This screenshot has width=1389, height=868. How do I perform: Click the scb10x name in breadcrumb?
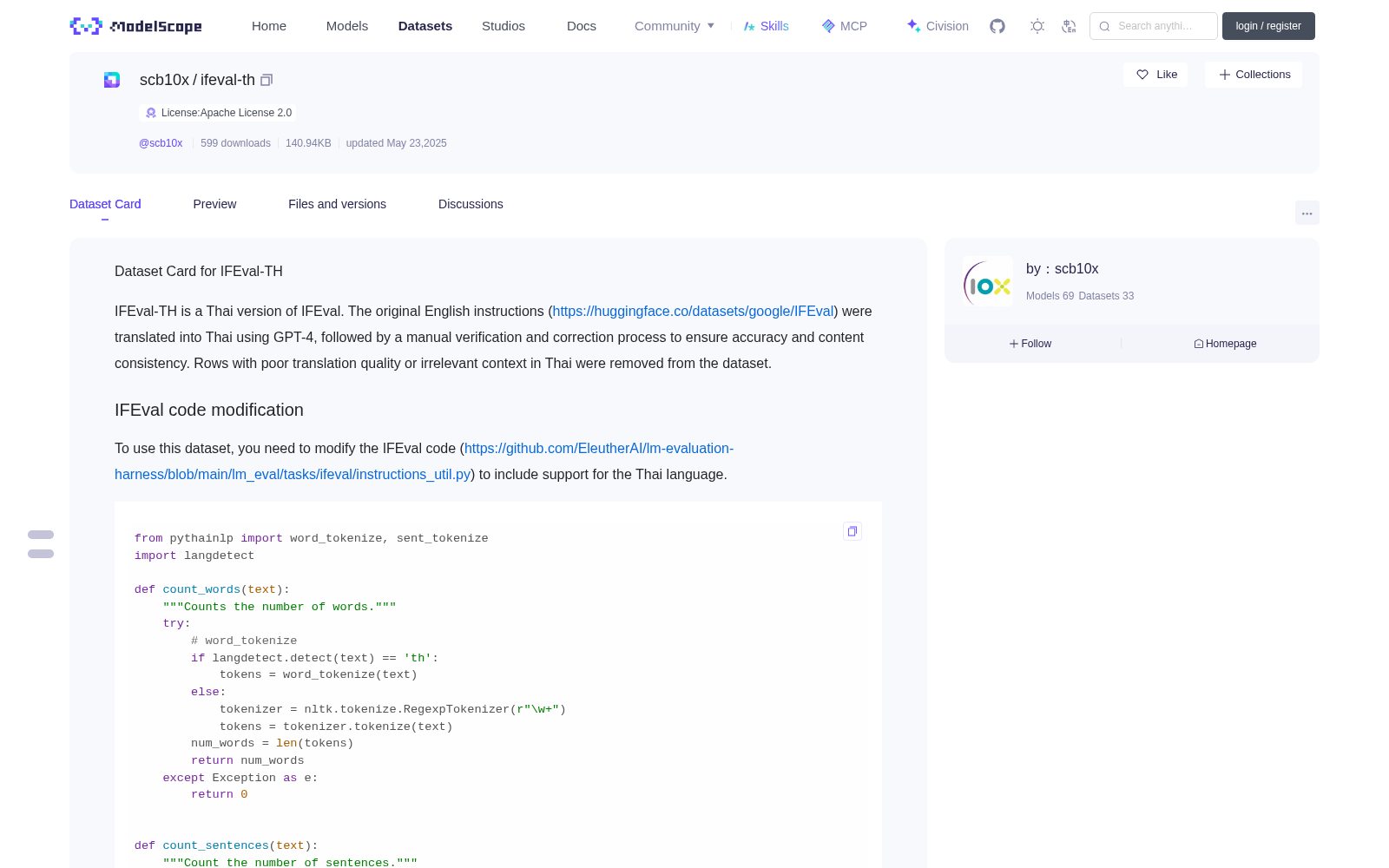click(x=164, y=80)
